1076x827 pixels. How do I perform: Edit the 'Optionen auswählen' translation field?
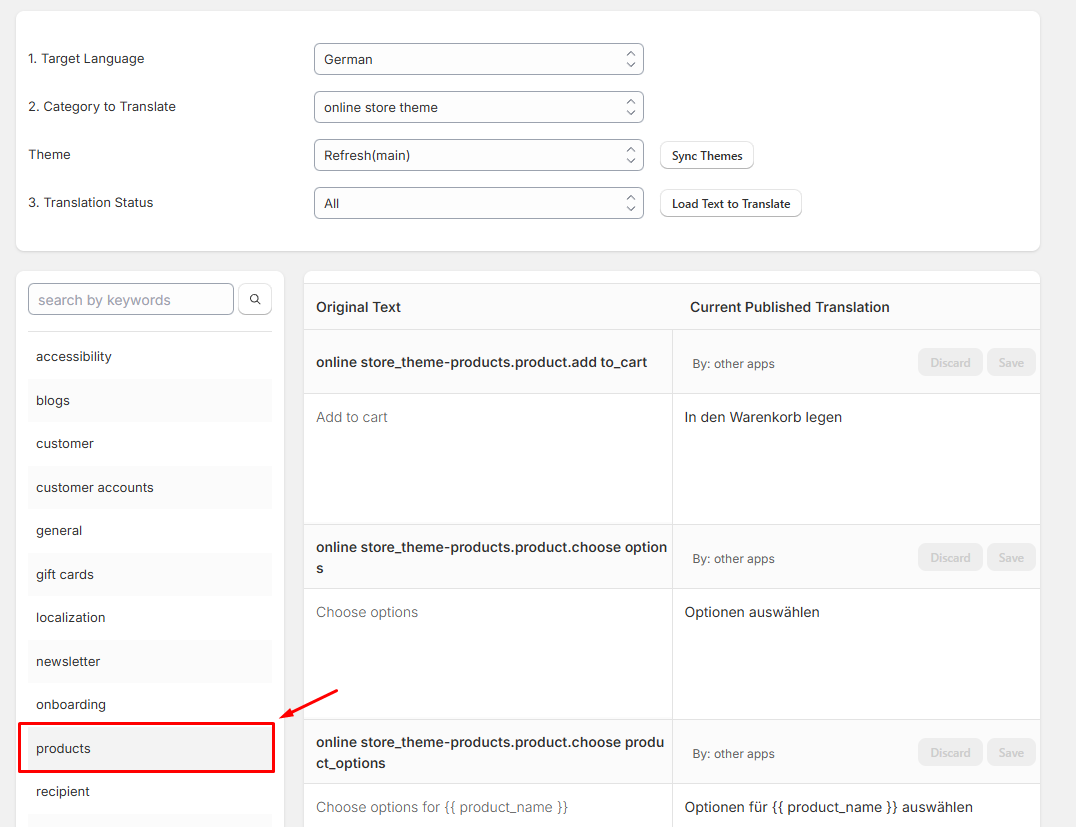856,653
